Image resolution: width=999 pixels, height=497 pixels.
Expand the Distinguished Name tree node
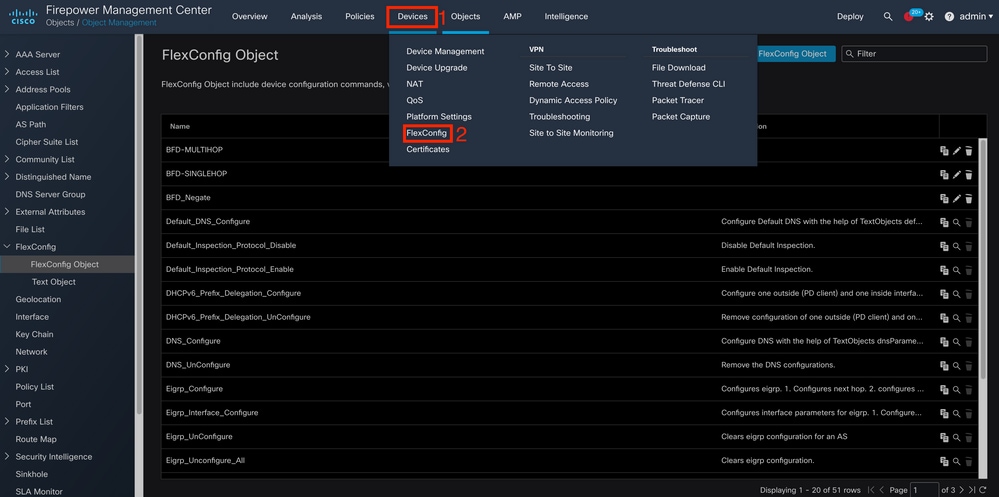pyautogui.click(x=7, y=176)
